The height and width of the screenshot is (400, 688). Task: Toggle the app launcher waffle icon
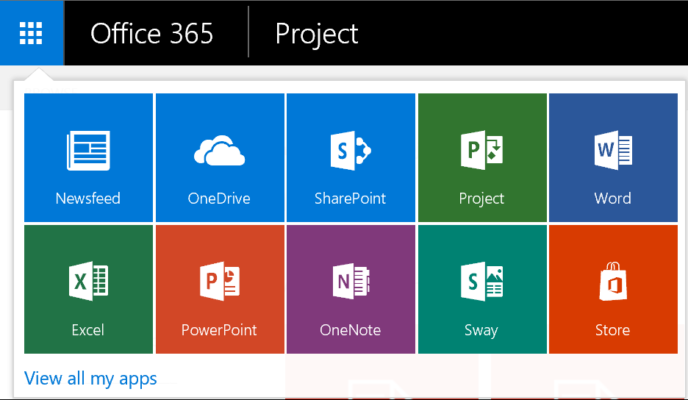[x=31, y=33]
